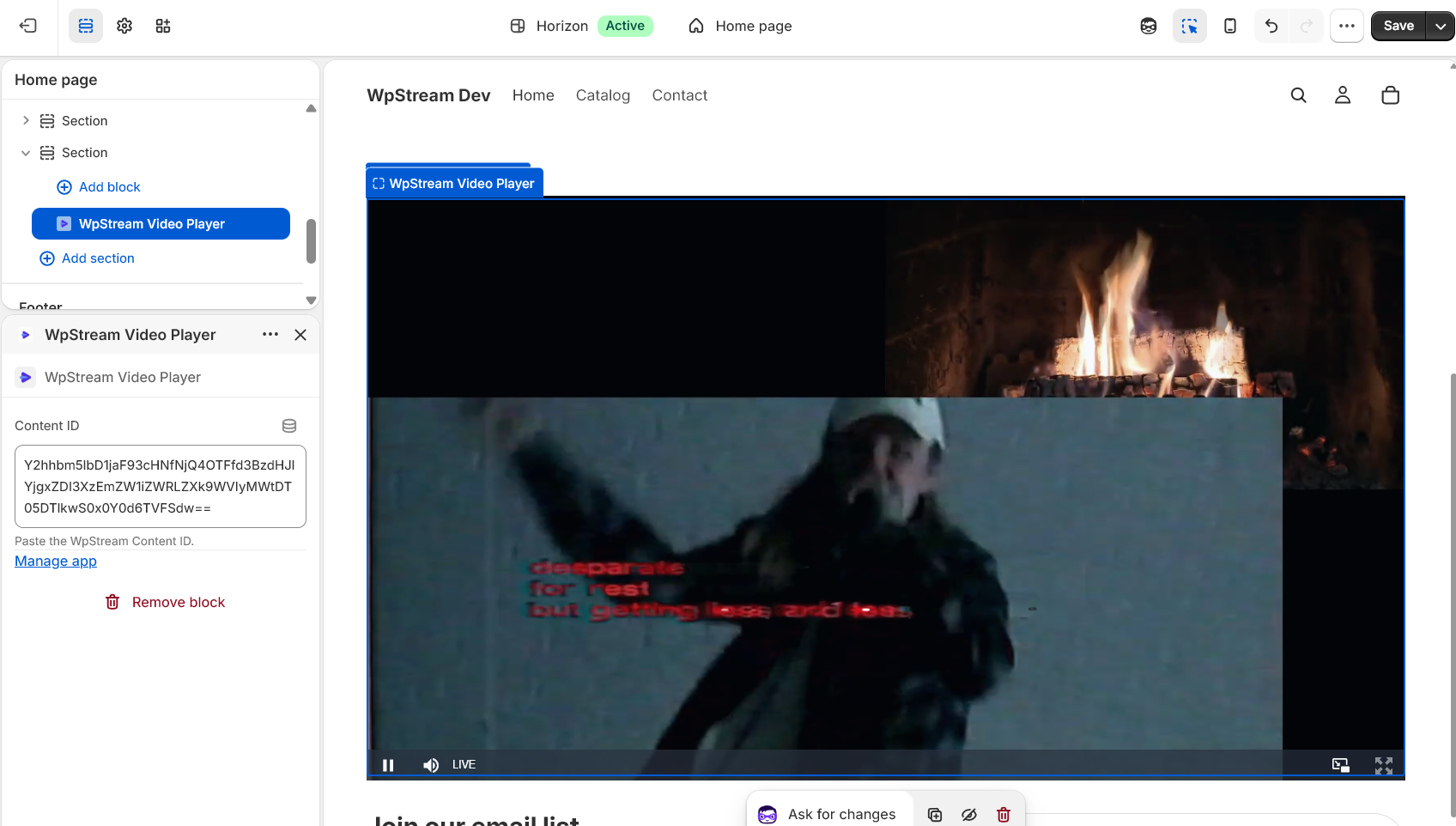Click Remove block button
This screenshot has width=1456, height=826.
click(x=165, y=602)
